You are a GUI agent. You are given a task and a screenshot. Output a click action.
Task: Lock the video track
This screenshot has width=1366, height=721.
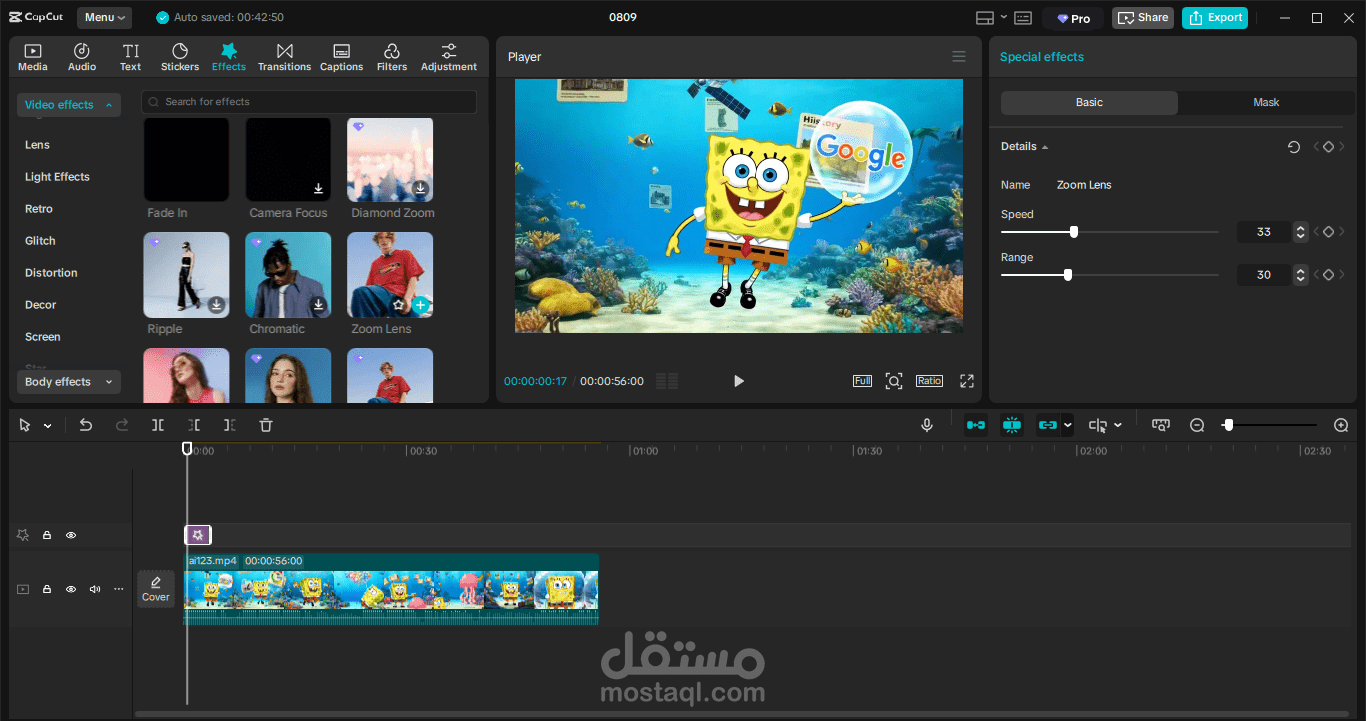(47, 590)
